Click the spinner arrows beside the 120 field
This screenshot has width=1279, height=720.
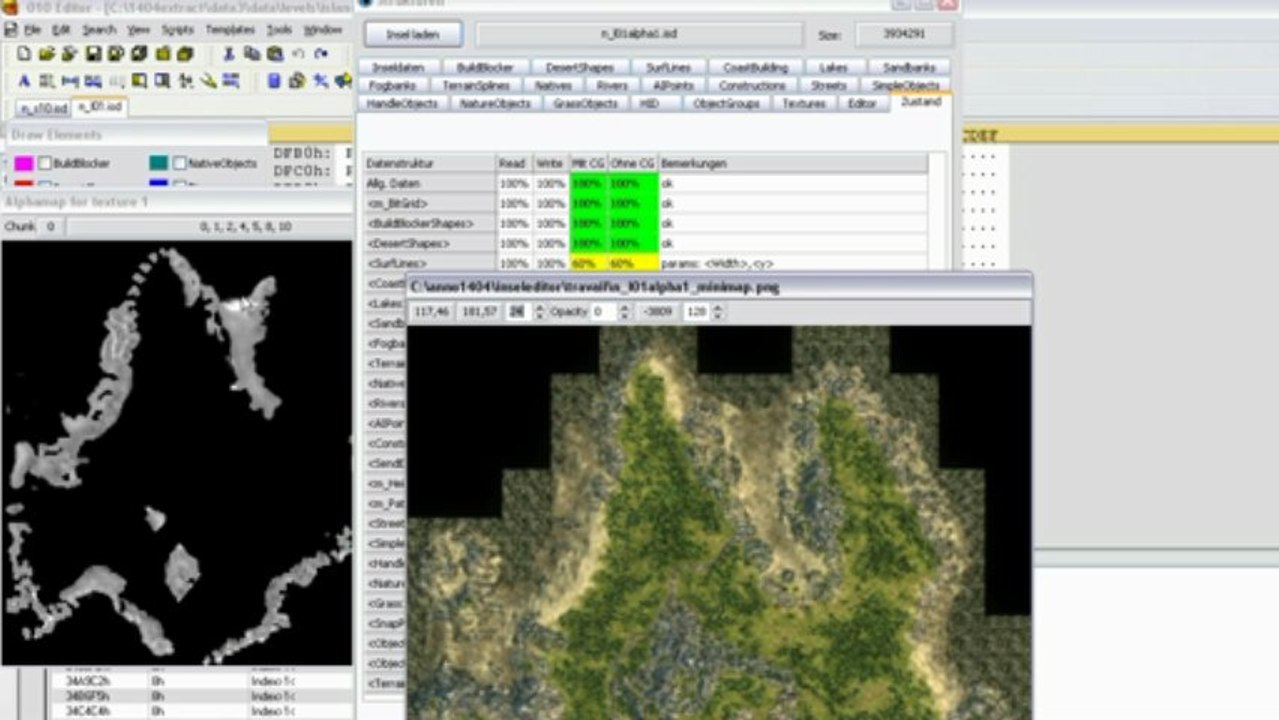717,313
